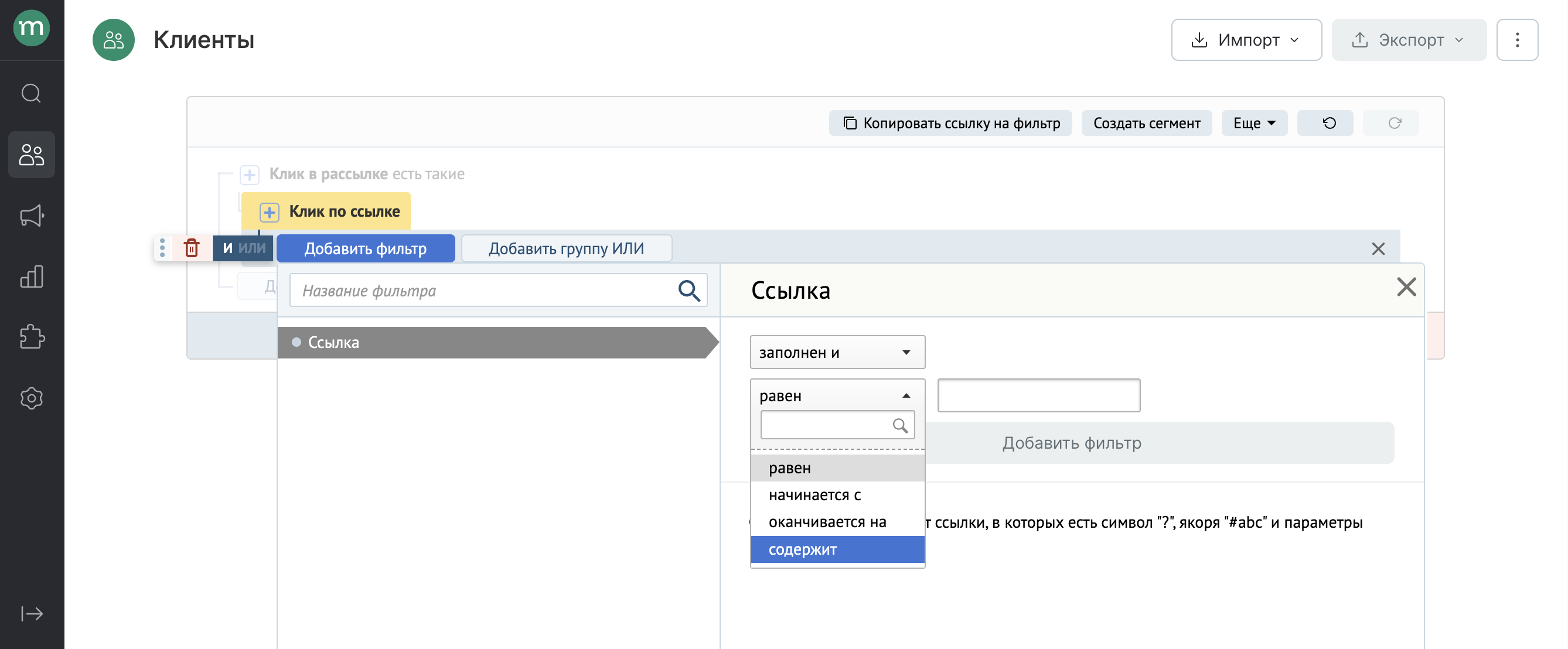Delete filter group with red trash icon
Screen dimensions: 1568x649
[x=192, y=248]
